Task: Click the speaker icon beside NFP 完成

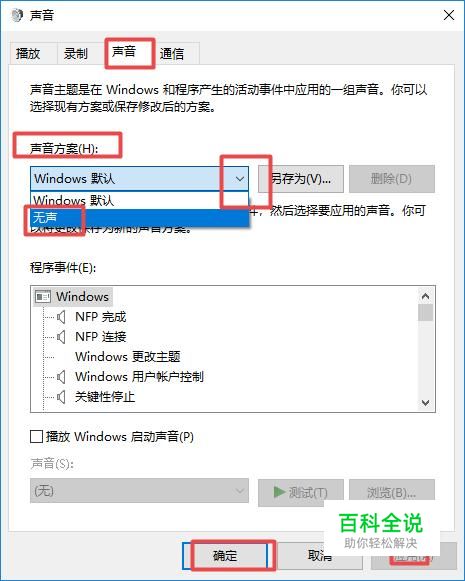Action: 62,317
